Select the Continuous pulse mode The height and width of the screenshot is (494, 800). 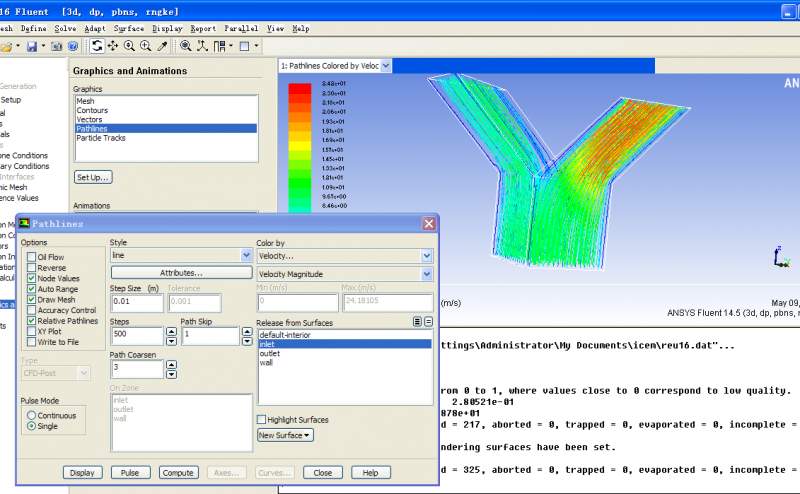click(32, 415)
